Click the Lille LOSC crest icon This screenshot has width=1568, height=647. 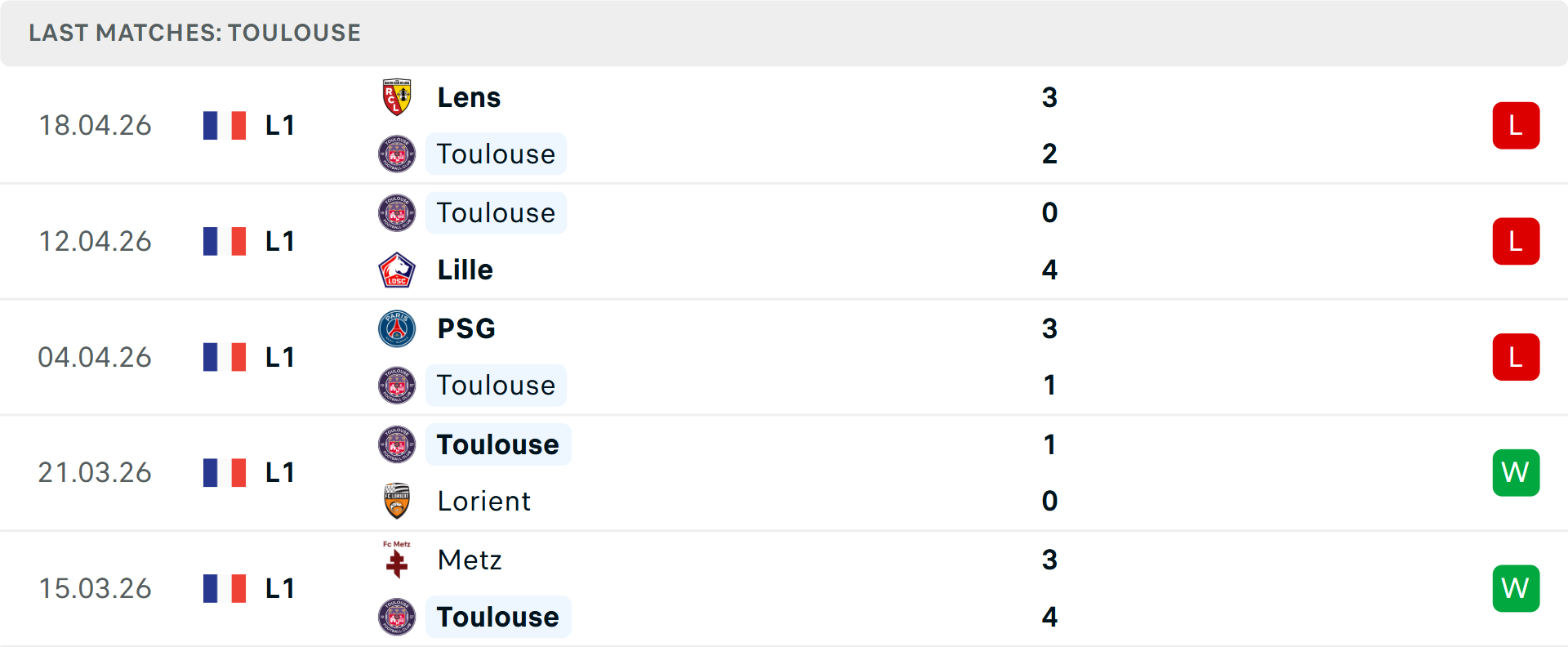pos(397,270)
